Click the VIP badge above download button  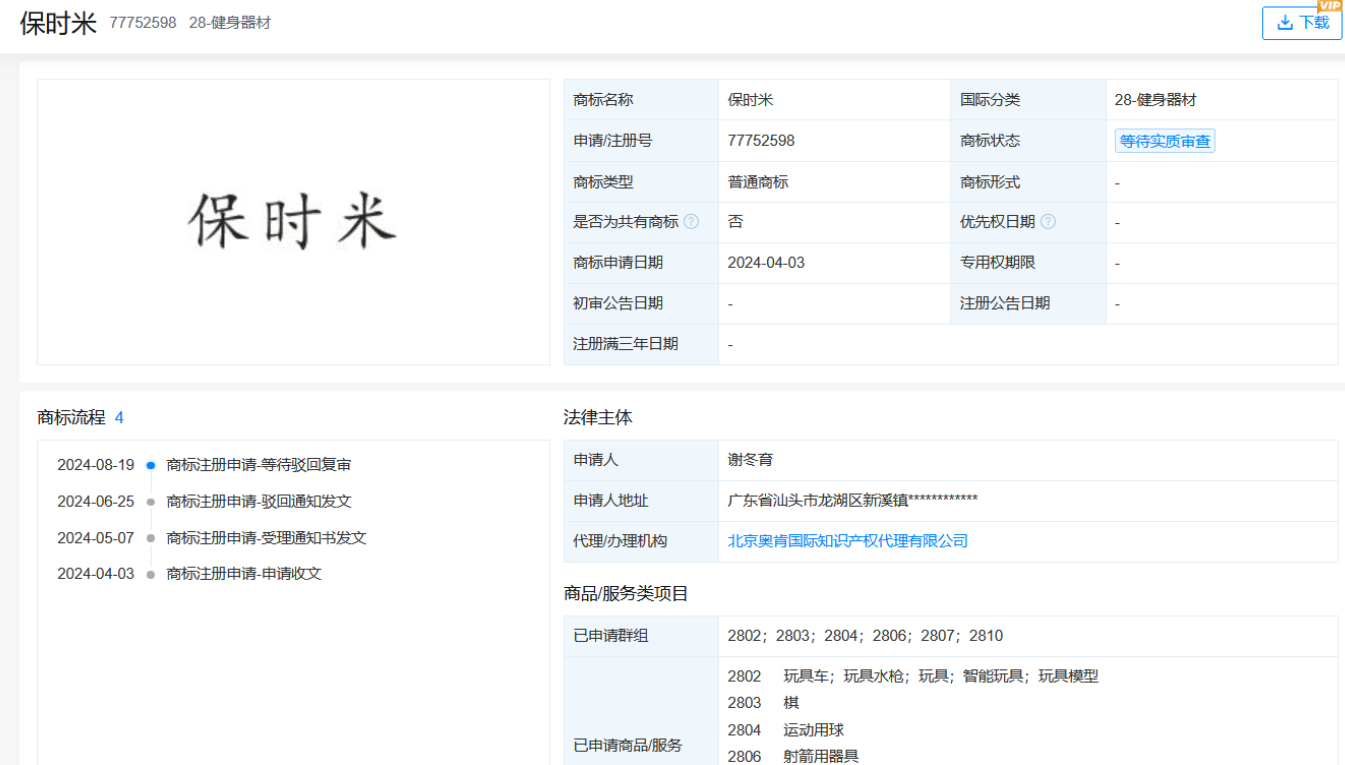(x=1329, y=6)
